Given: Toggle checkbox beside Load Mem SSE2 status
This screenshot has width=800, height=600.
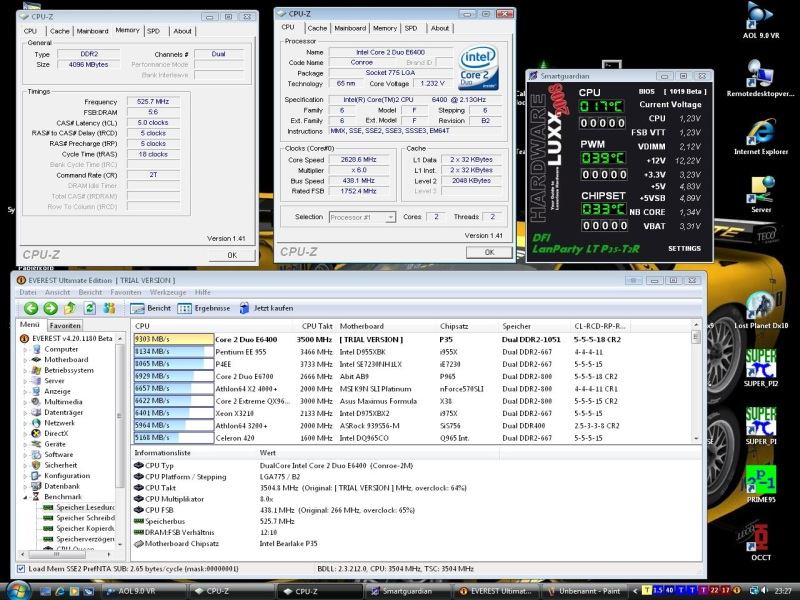Looking at the screenshot, I should pyautogui.click(x=21, y=568).
